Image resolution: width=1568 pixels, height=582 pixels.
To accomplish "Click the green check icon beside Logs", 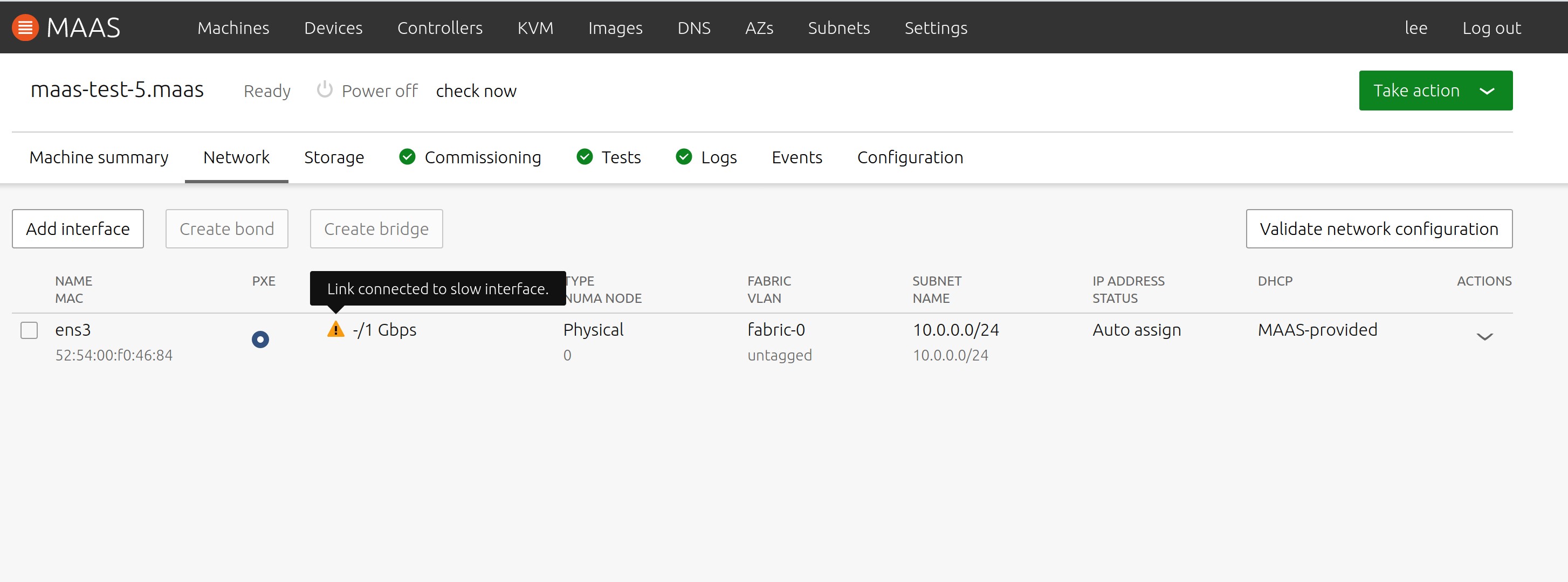I will (684, 157).
